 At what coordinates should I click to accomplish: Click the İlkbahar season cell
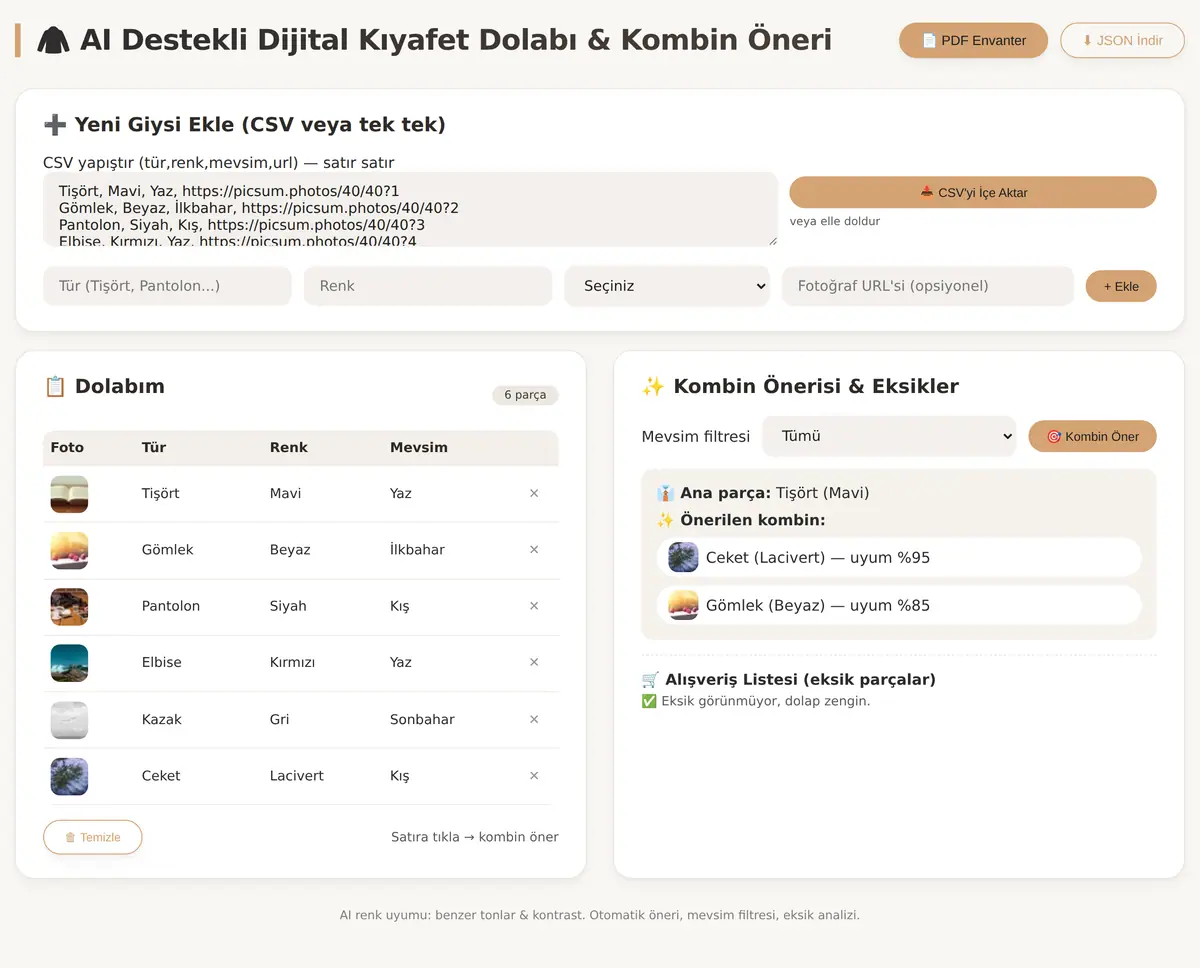pos(417,550)
